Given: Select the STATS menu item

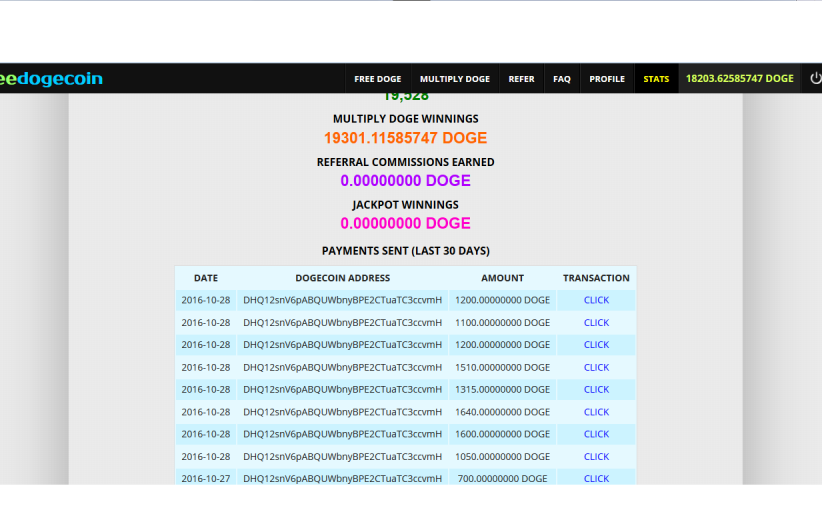Looking at the screenshot, I should [x=656, y=79].
